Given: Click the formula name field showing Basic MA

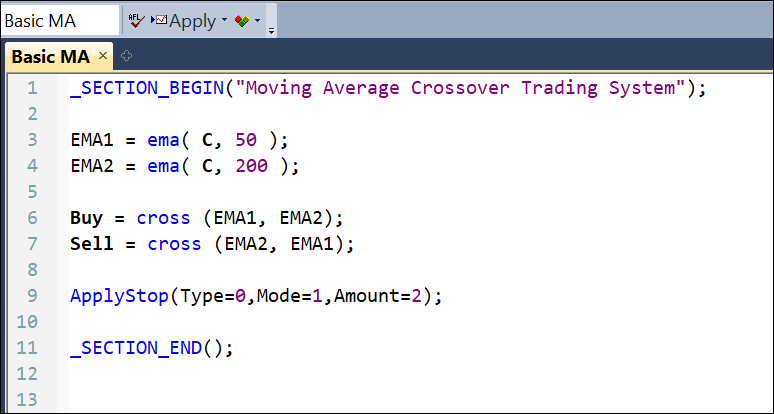Looking at the screenshot, I should tap(60, 20).
